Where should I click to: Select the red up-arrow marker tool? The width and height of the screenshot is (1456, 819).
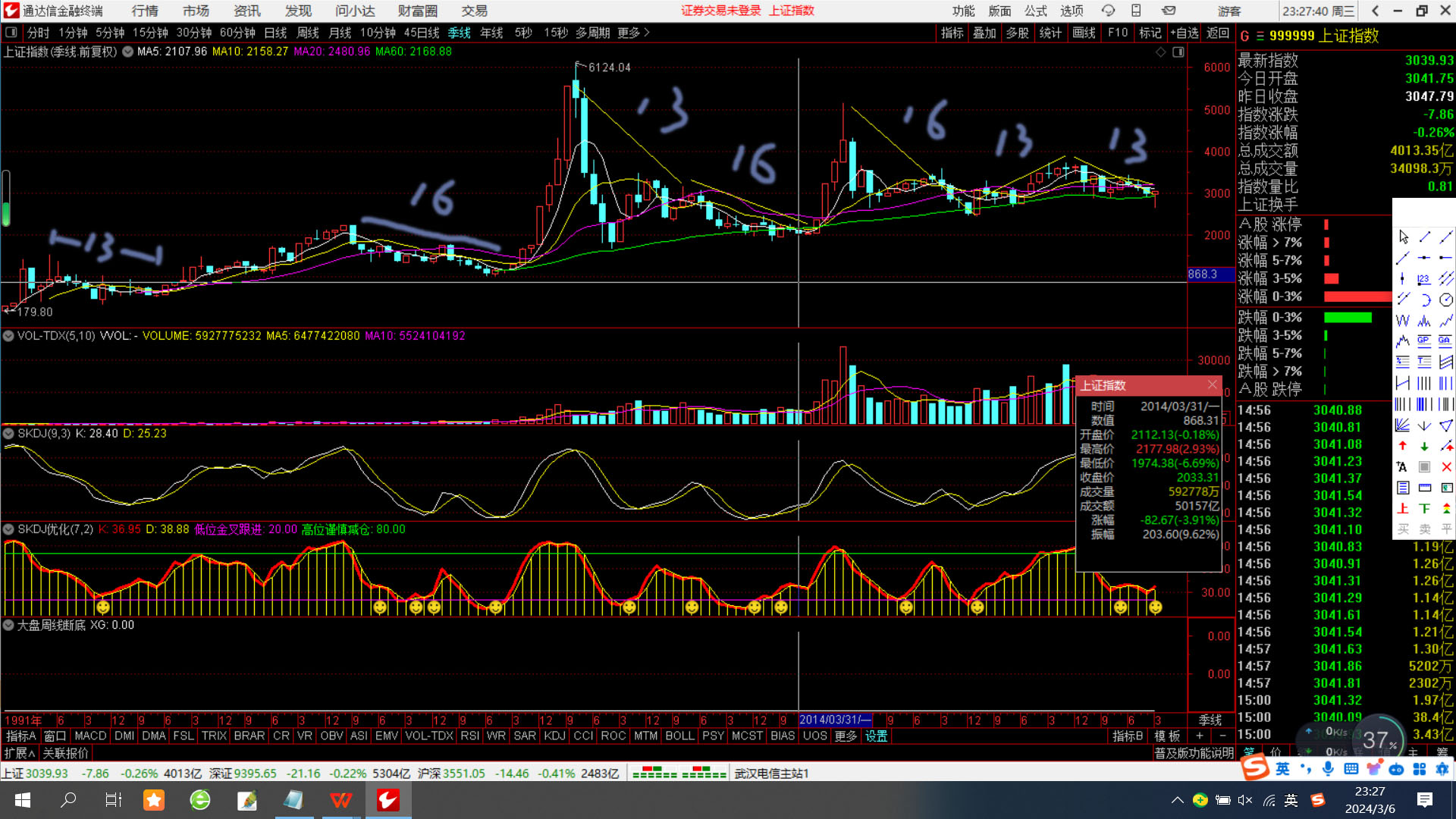[x=1403, y=446]
